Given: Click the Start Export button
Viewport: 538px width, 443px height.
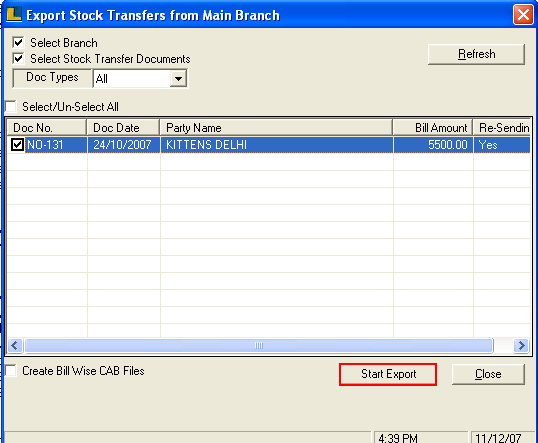Looking at the screenshot, I should (388, 374).
